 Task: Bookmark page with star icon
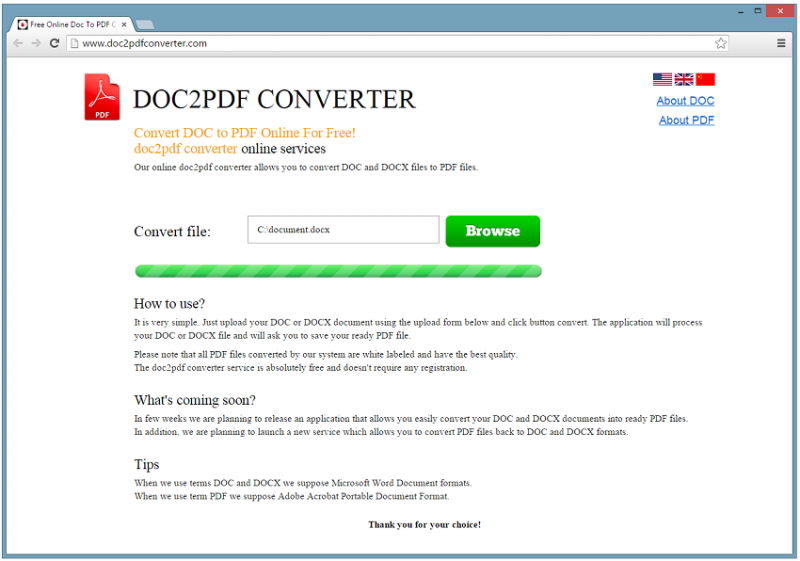[720, 43]
